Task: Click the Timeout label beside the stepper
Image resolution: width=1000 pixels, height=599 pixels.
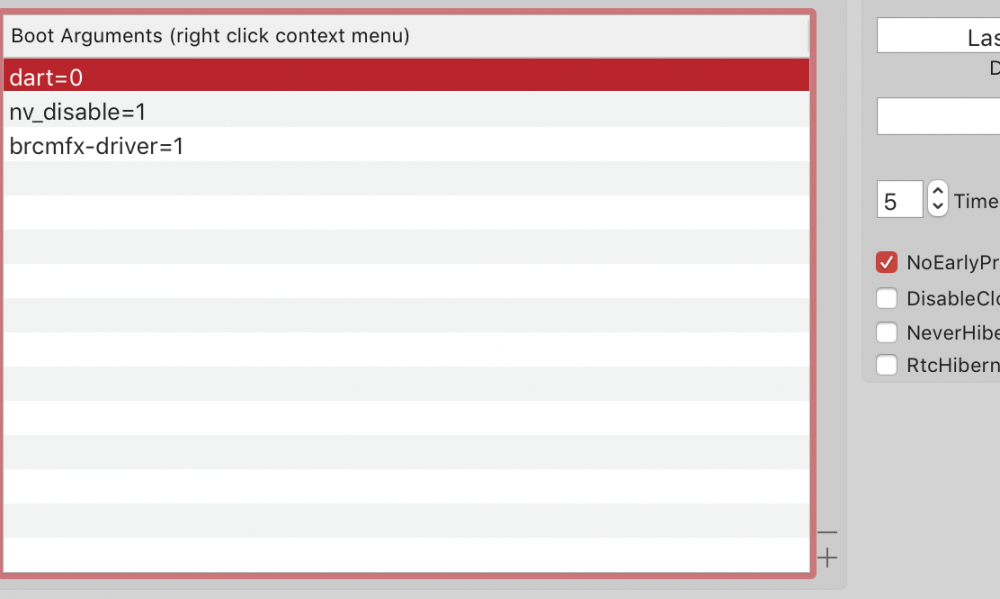Action: (x=975, y=201)
